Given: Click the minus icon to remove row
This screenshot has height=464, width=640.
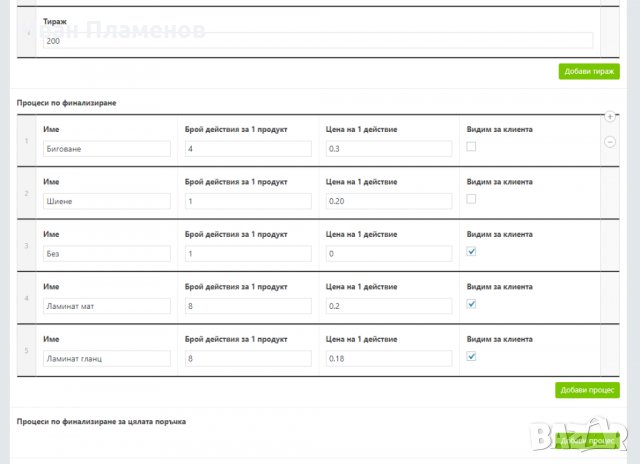Looking at the screenshot, I should (x=610, y=141).
